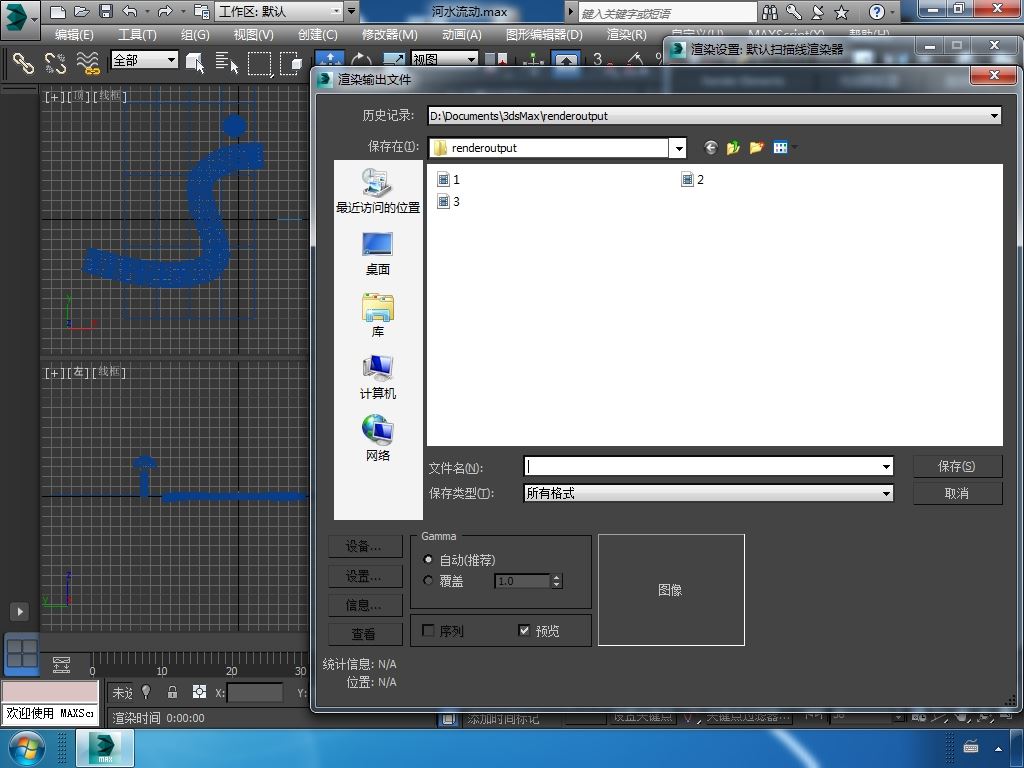
Task: Click the viewport layout tab icon
Action: click(x=22, y=654)
